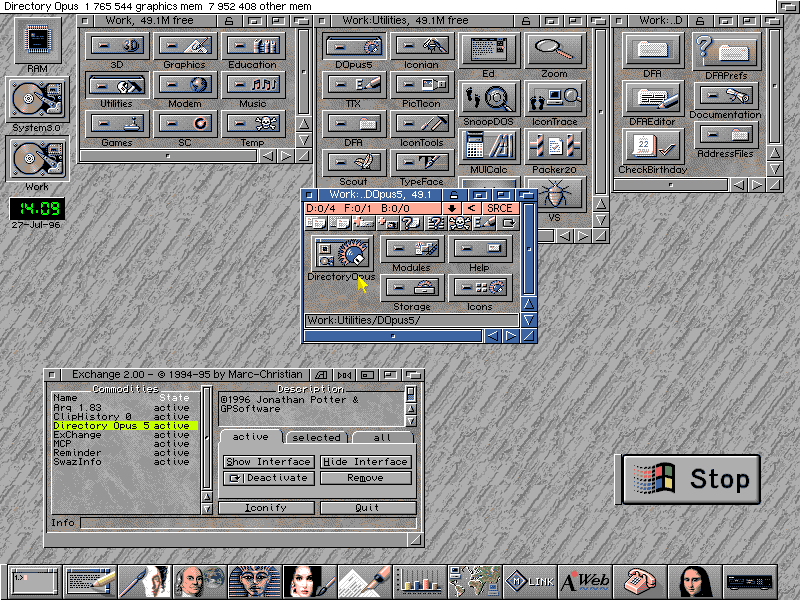Click the skull delete icon in lister toolbar
The image size is (800, 600).
(x=459, y=223)
